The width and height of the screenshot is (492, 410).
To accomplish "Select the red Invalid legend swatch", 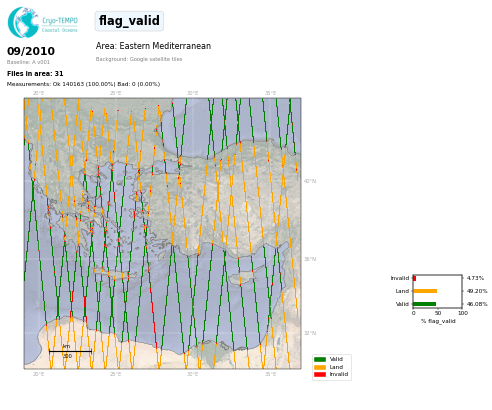I will tap(320, 374).
